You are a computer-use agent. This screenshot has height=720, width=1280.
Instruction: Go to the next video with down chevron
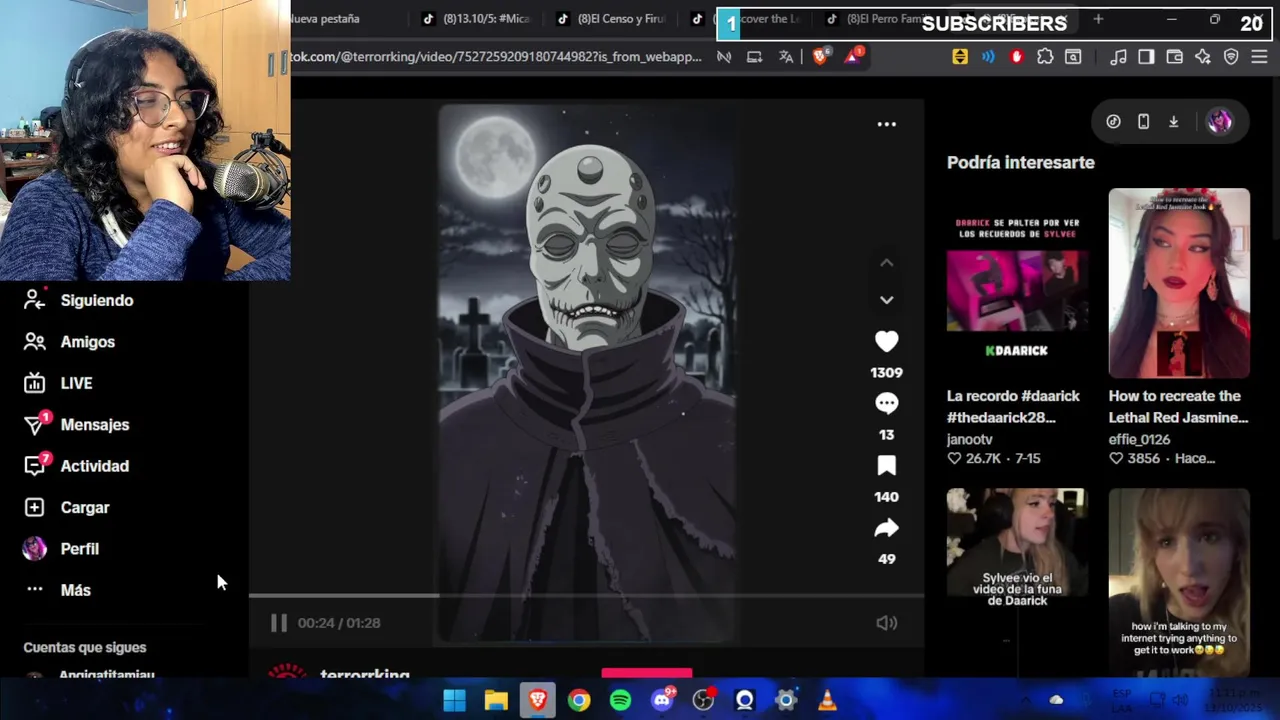coord(886,300)
